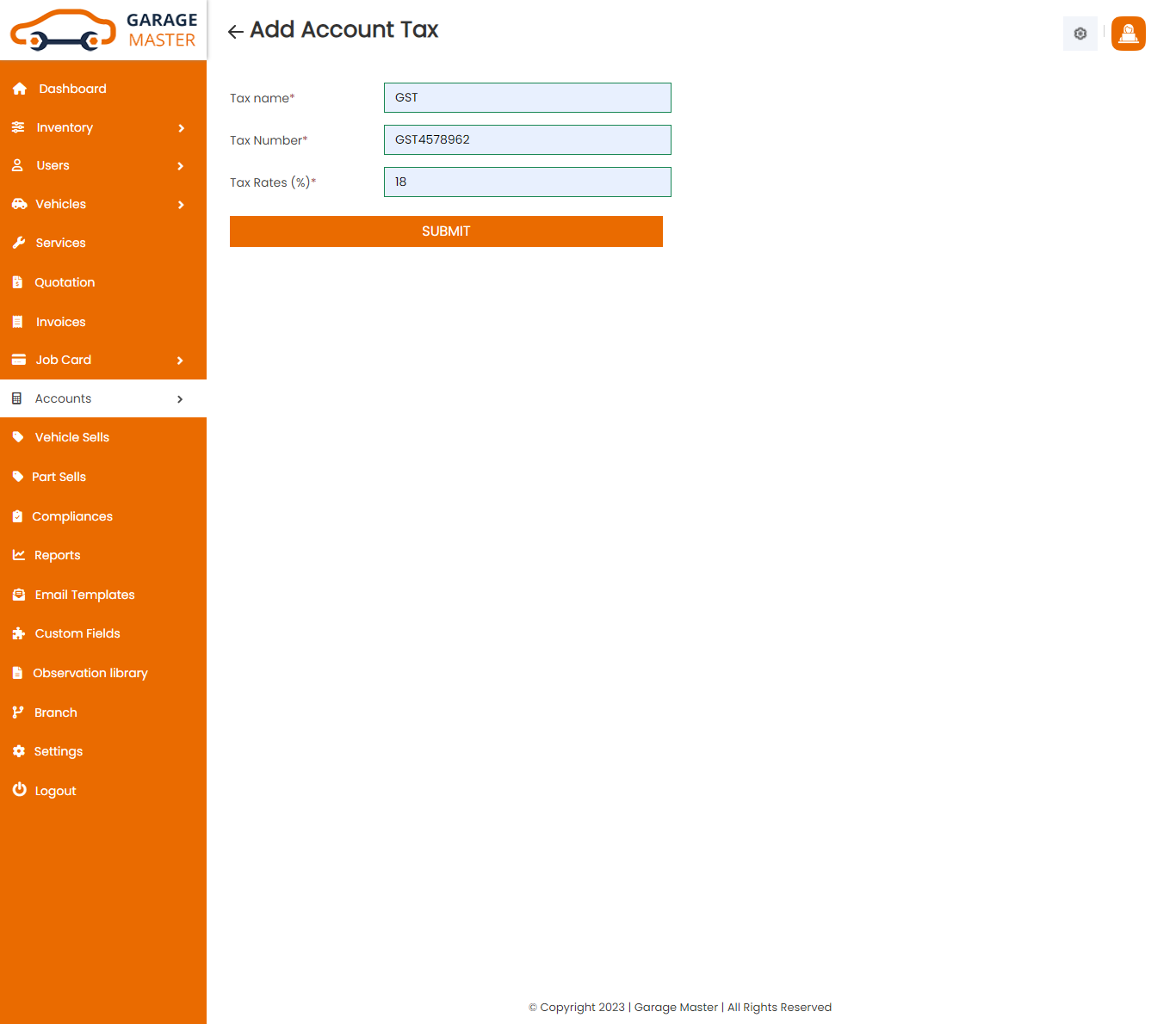Click inside the Tax Rates input field
This screenshot has width=1176, height=1024.
tap(527, 182)
